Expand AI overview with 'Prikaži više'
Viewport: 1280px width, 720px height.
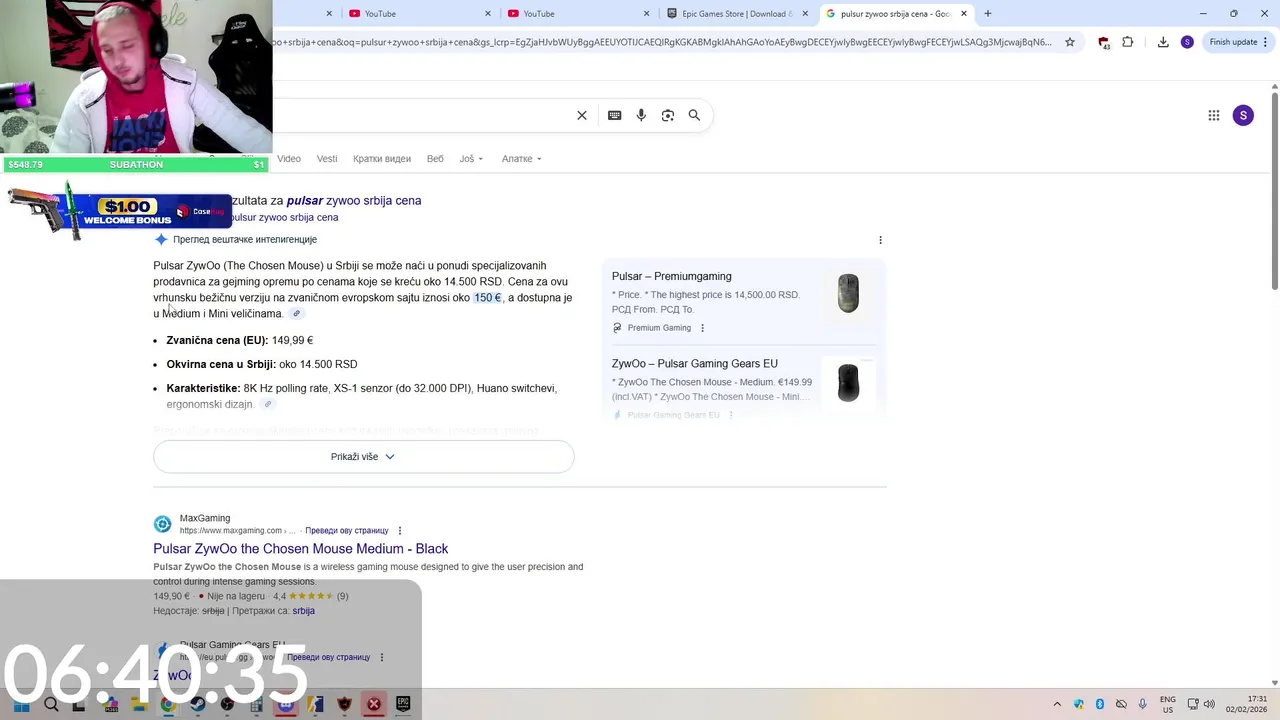[x=363, y=457]
